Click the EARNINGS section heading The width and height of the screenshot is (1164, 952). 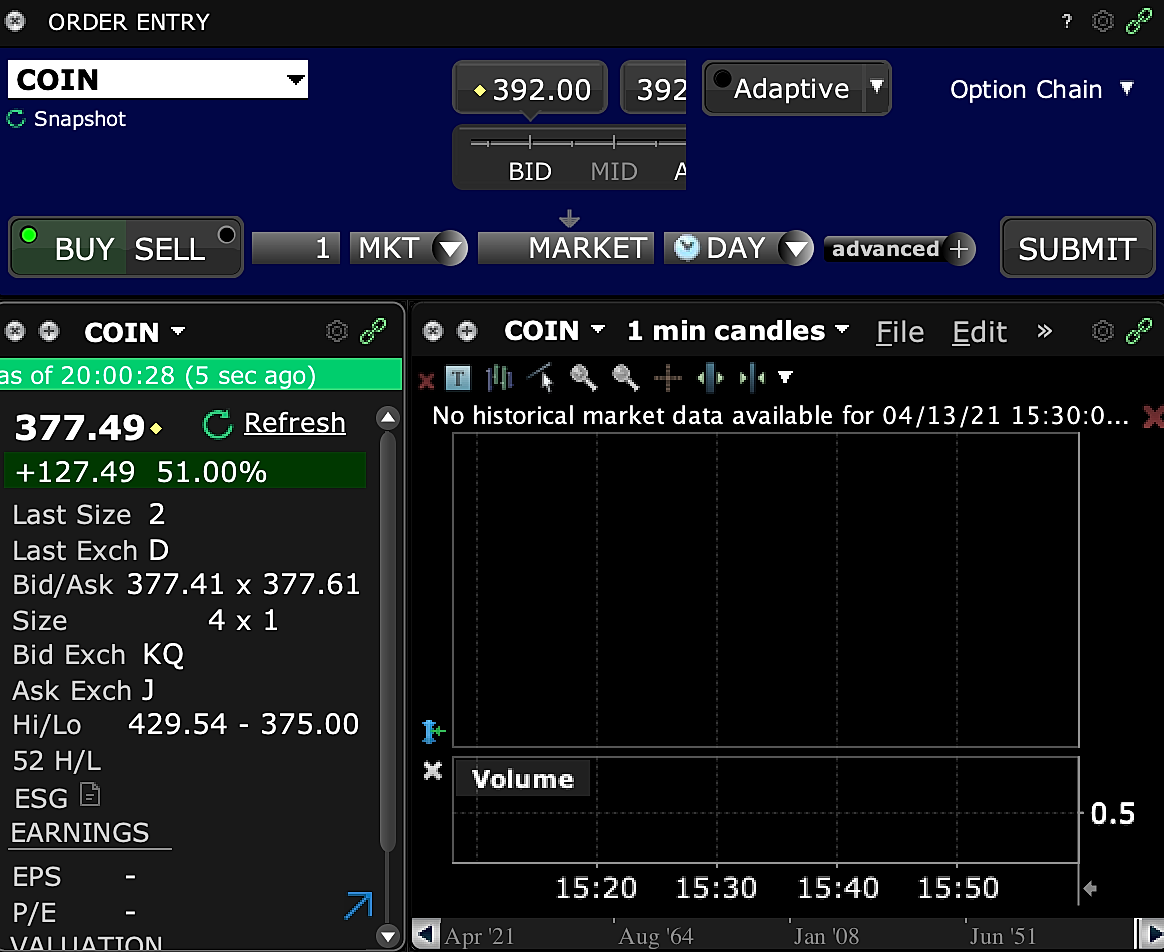pos(80,833)
